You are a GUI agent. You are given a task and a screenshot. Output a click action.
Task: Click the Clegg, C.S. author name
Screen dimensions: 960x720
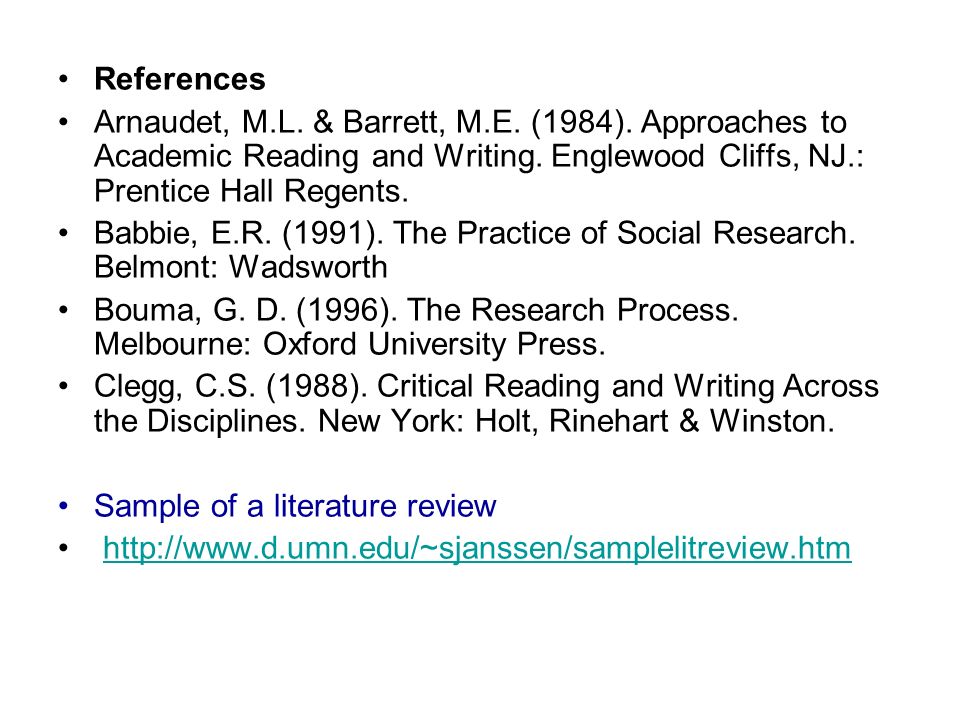(x=174, y=387)
